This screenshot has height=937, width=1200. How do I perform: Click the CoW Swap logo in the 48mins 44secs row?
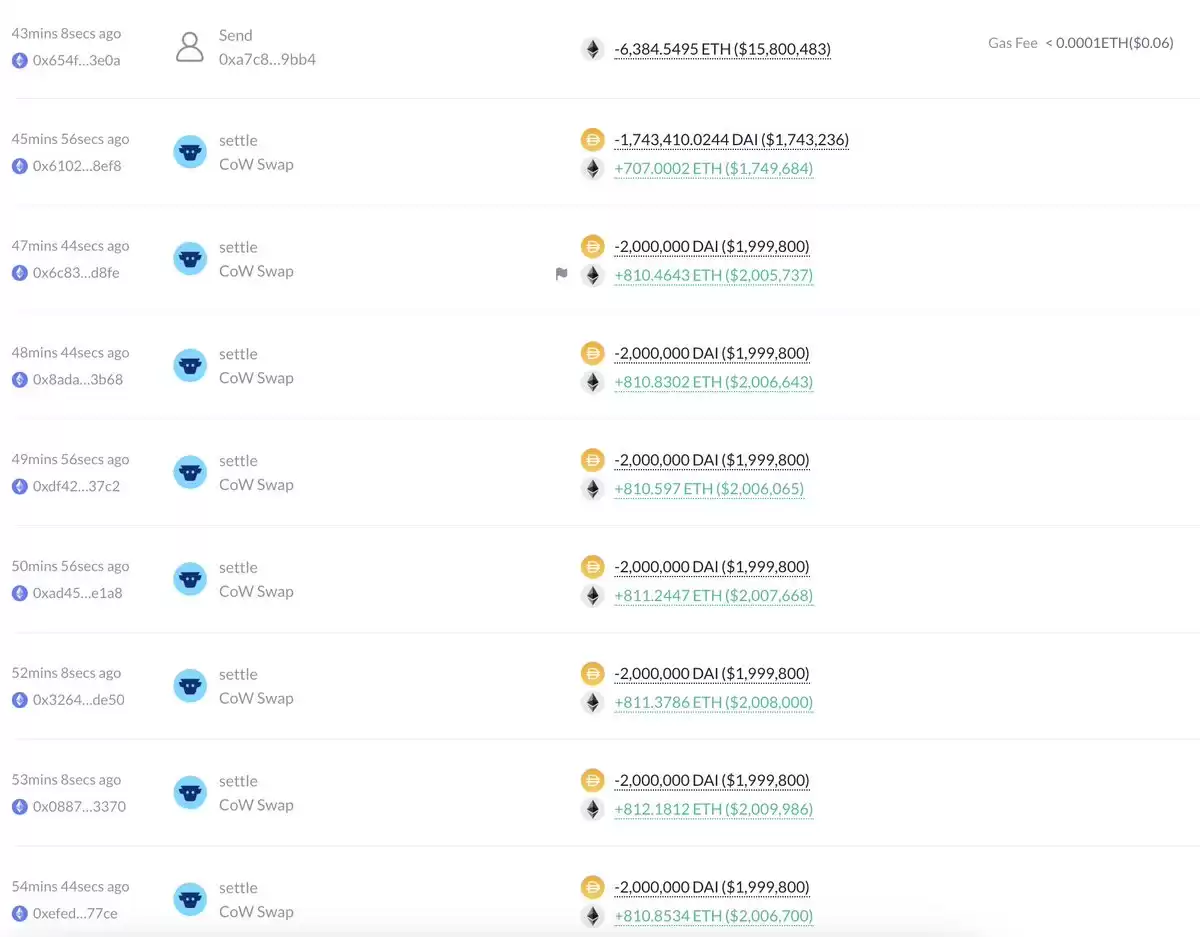[190, 366]
